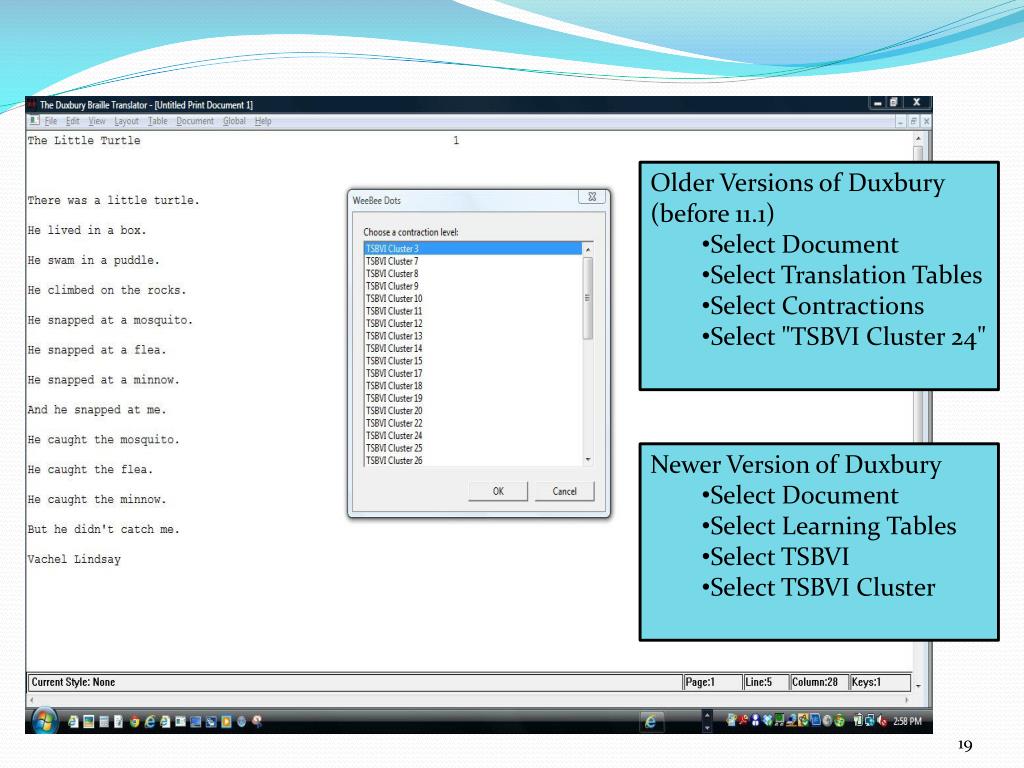
Task: Select "TSBVI Cluster 3" in the list
Action: (x=473, y=249)
